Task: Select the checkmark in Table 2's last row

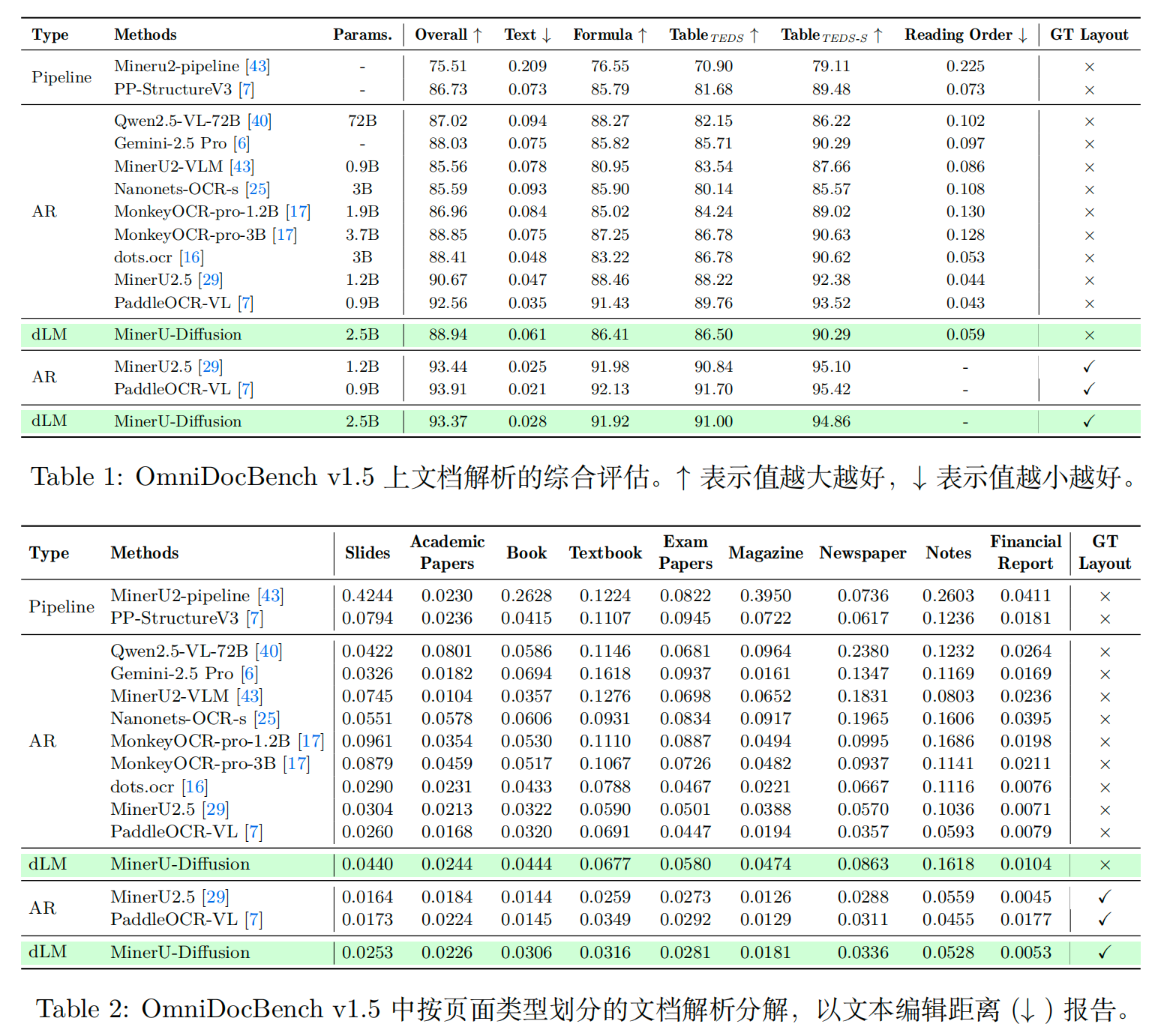Action: point(1105,953)
